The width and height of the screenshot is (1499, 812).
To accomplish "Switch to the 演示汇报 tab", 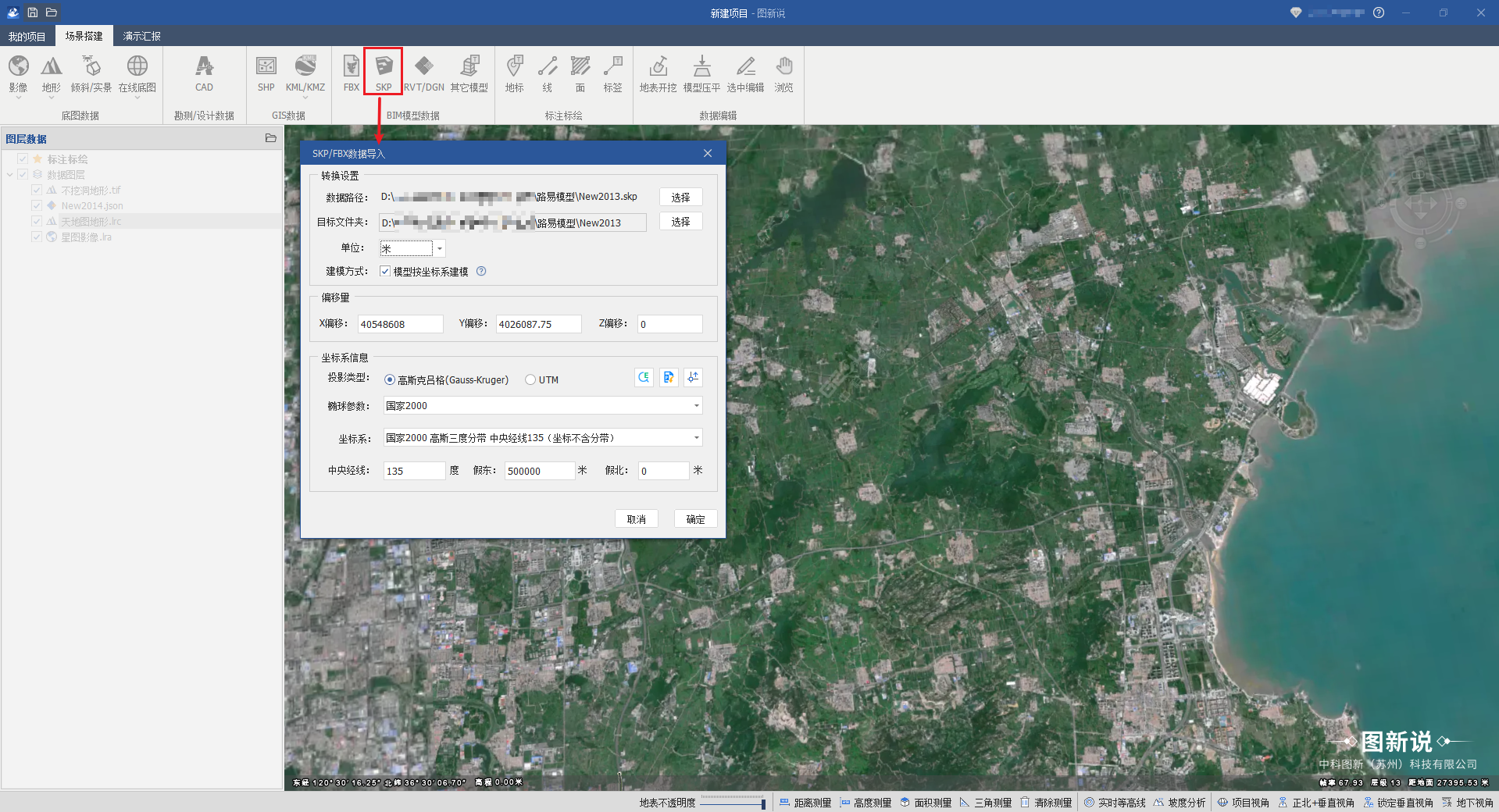I will (141, 36).
